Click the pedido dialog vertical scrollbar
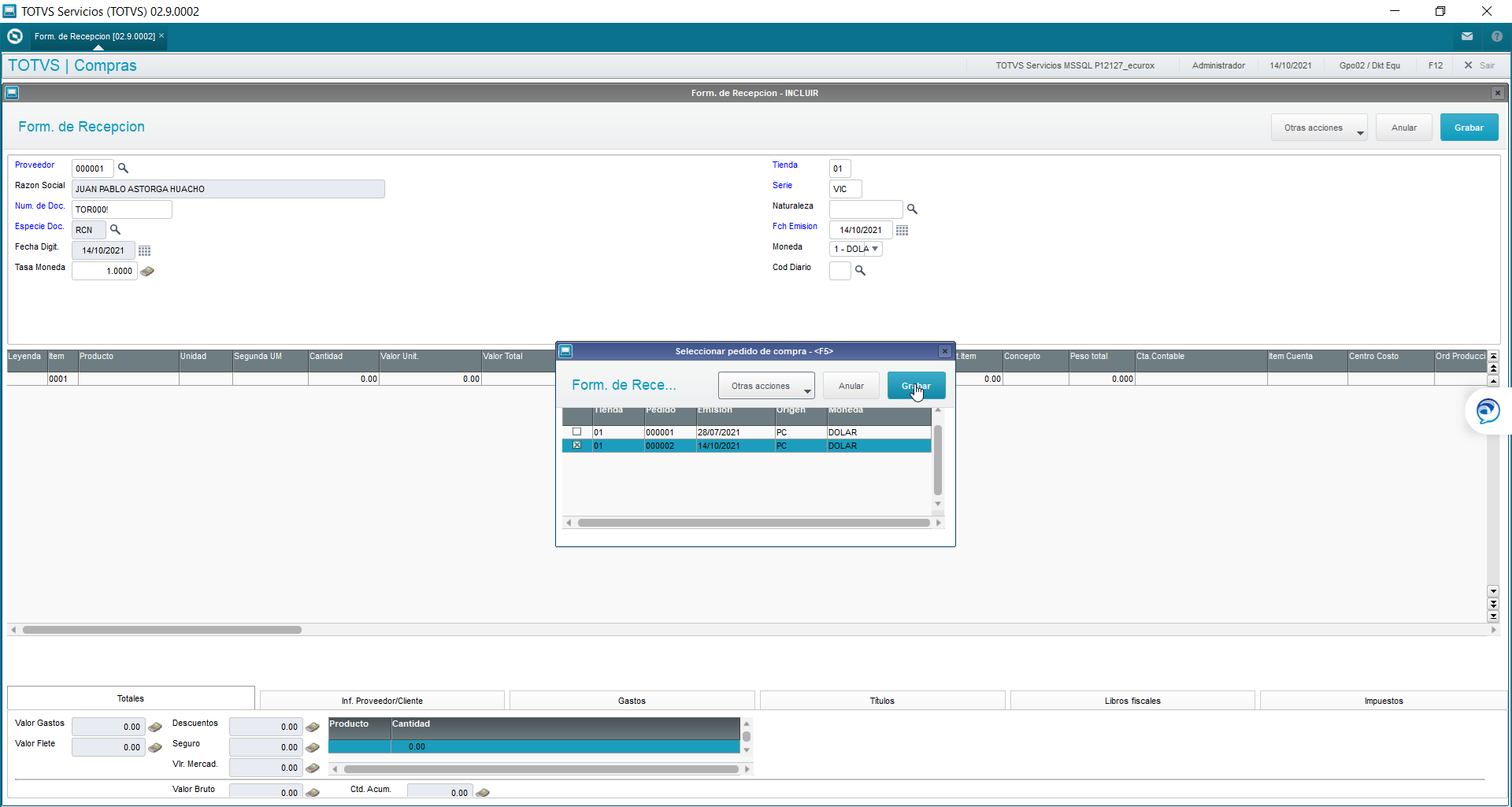1512x807 pixels. coord(938,461)
